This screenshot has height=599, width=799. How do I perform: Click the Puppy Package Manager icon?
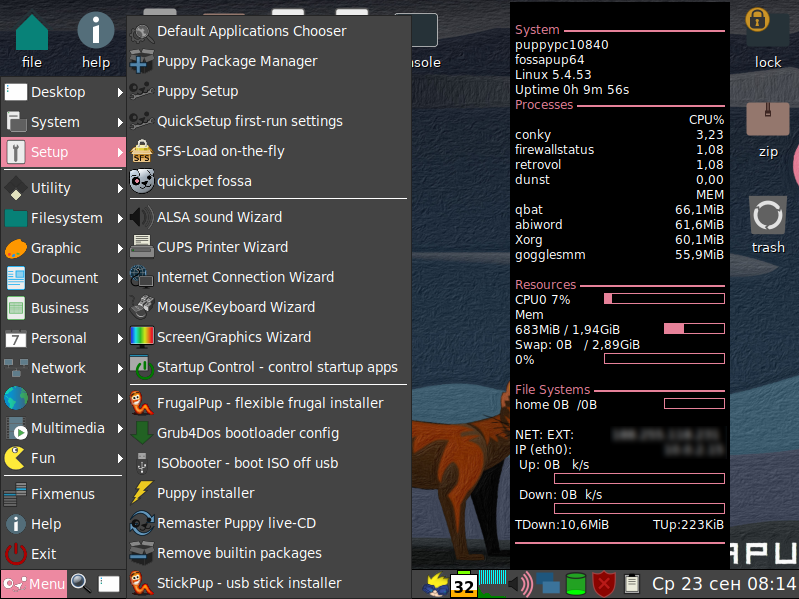point(142,62)
